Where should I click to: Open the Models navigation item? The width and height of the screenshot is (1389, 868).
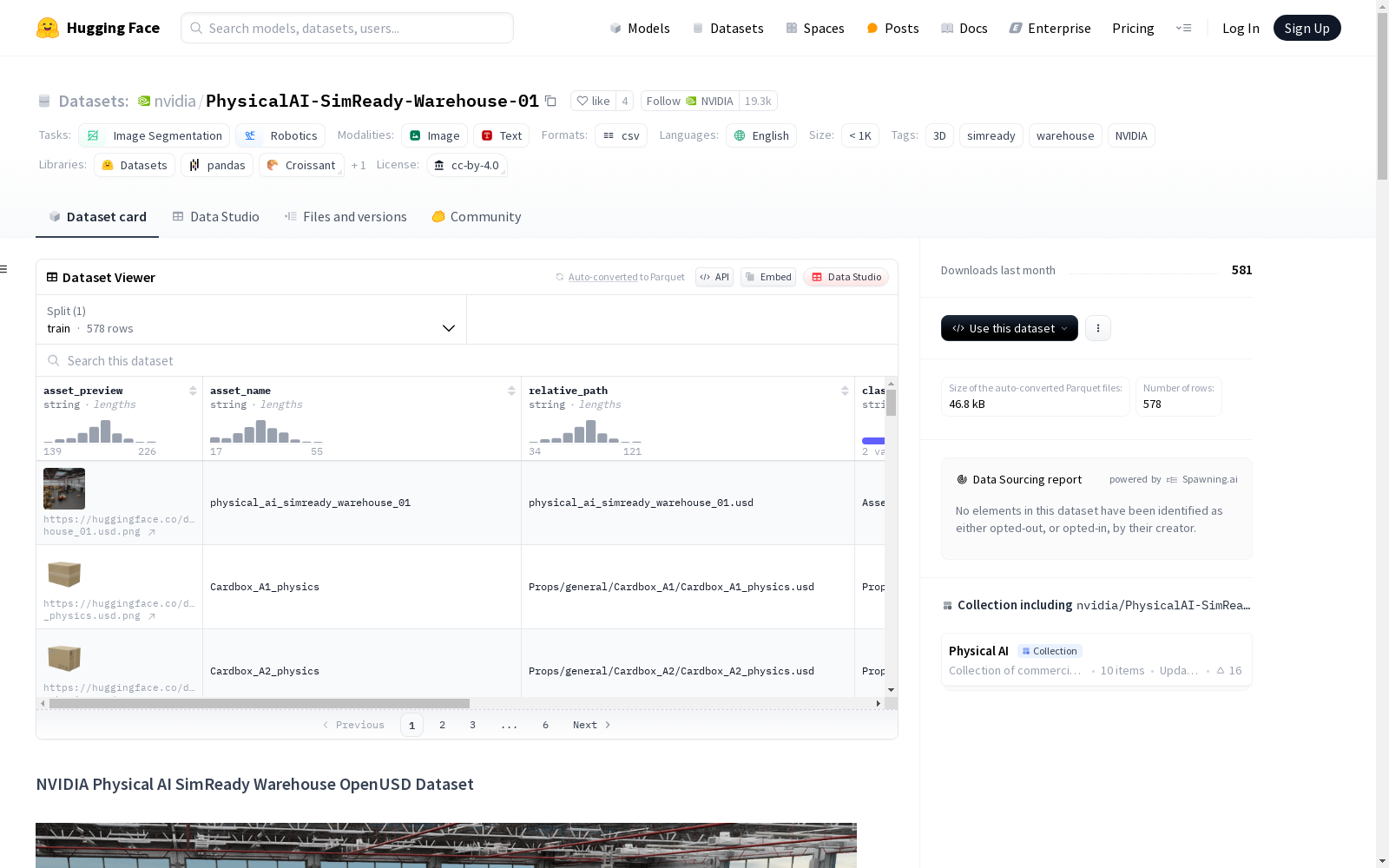640,28
